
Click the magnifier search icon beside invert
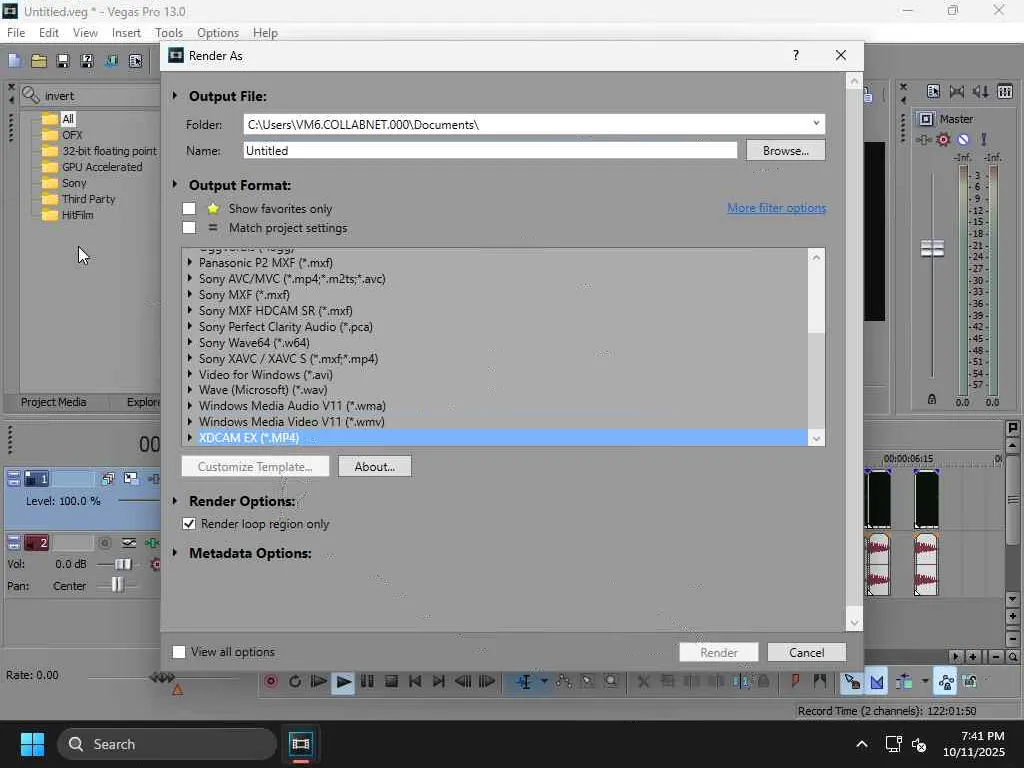tap(31, 95)
